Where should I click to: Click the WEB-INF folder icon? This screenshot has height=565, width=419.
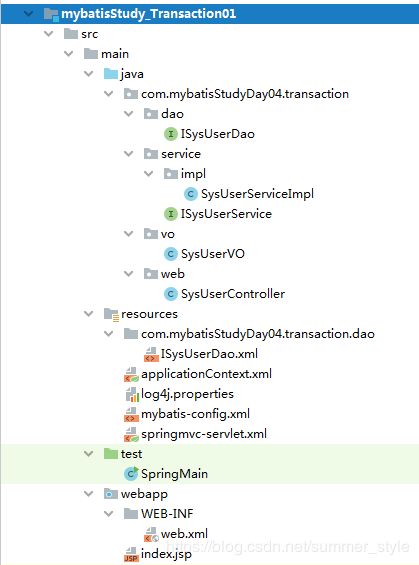click(131, 514)
